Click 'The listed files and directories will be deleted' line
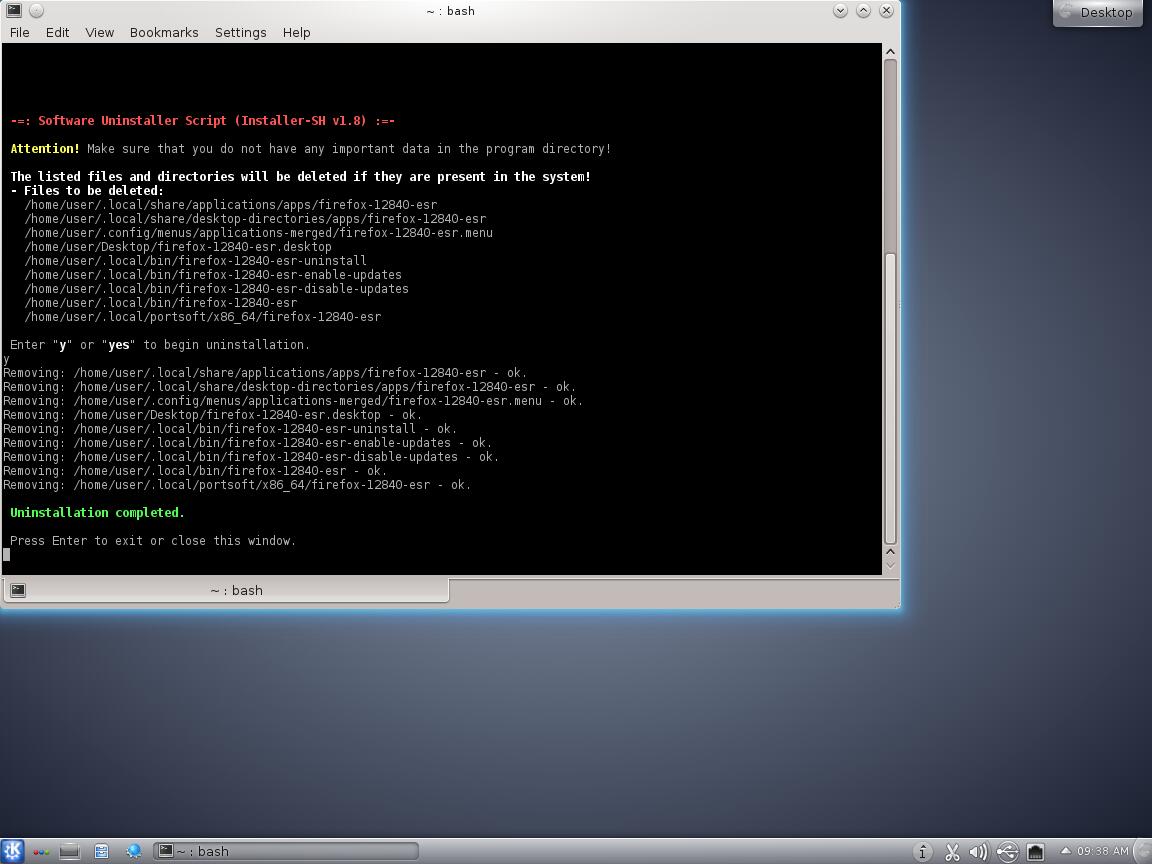Viewport: 1152px width, 864px height. [300, 176]
